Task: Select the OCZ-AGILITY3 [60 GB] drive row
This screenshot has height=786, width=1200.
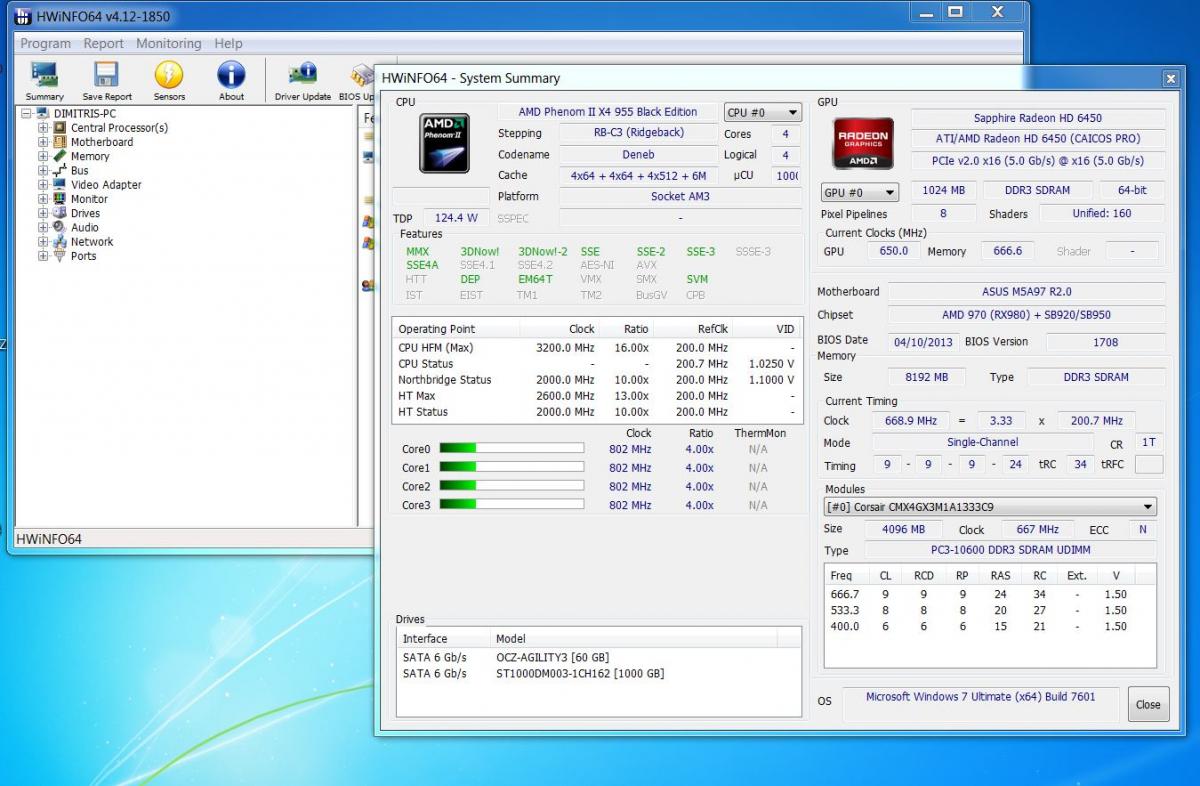Action: point(598,657)
